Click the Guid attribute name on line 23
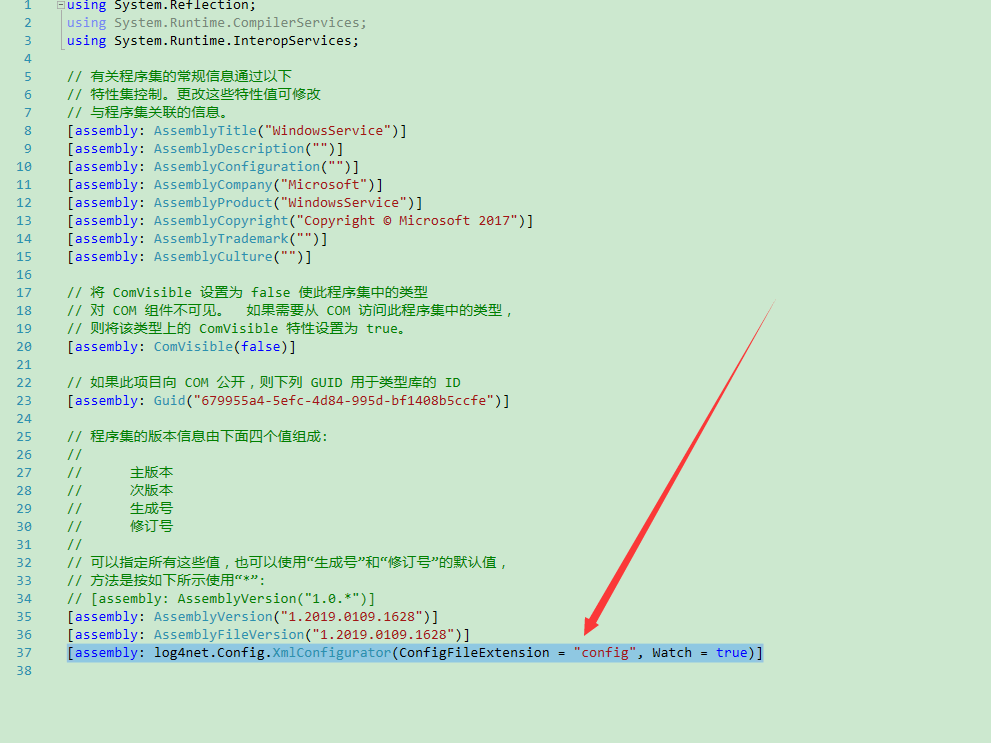This screenshot has width=991, height=743. [x=169, y=401]
